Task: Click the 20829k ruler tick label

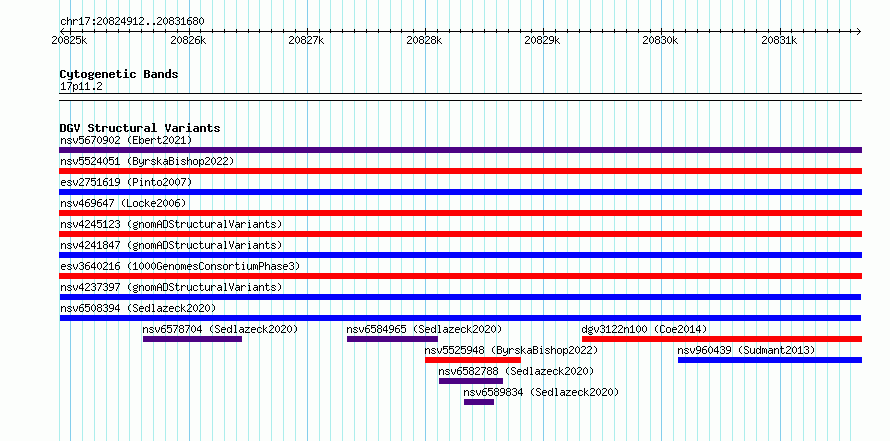Action: tap(543, 40)
